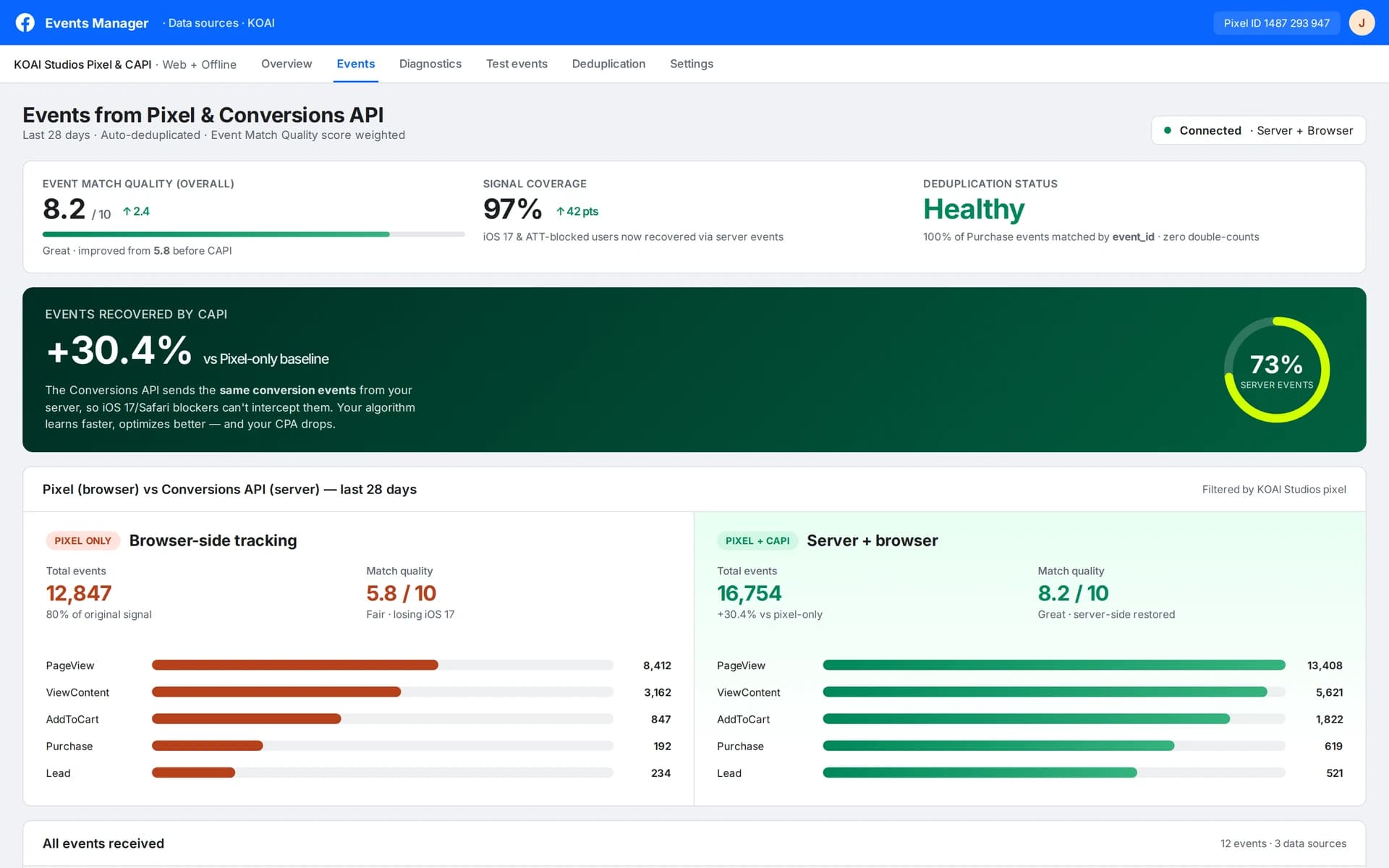The image size is (1389, 868).
Task: Click the Data sources breadcrumb link
Action: coord(203,23)
